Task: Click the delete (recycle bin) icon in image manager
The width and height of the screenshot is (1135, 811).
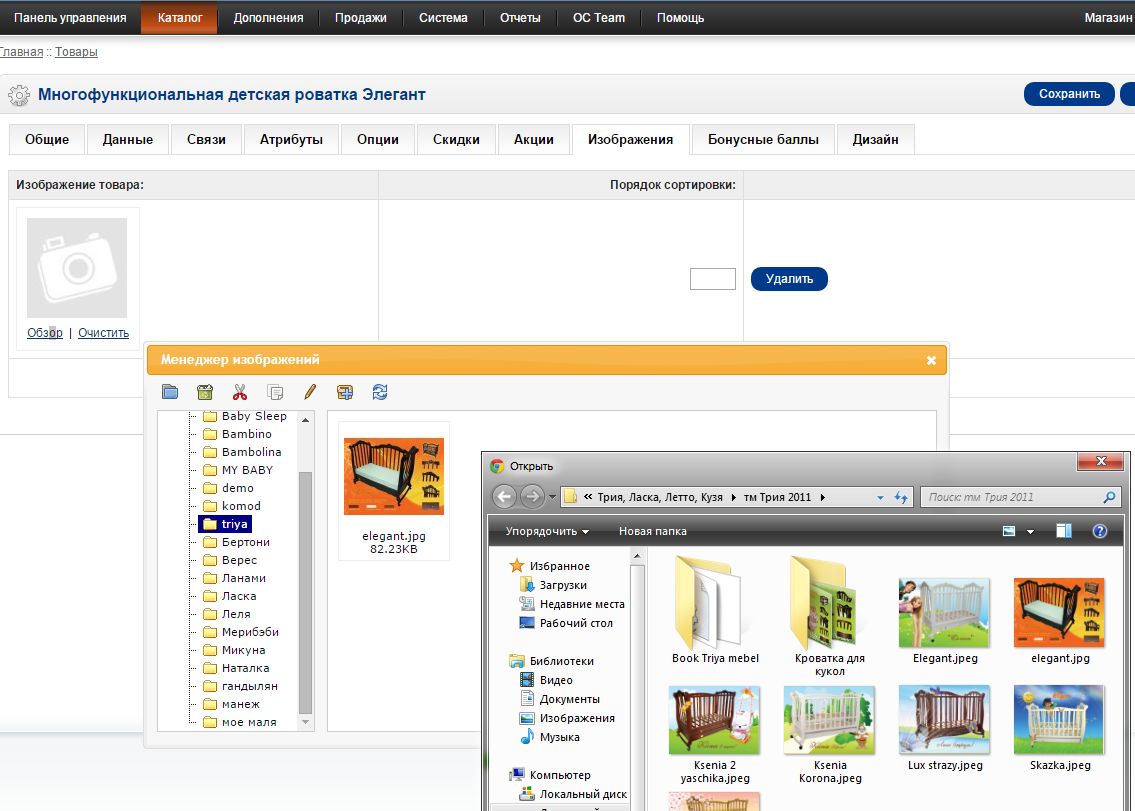Action: (205, 392)
